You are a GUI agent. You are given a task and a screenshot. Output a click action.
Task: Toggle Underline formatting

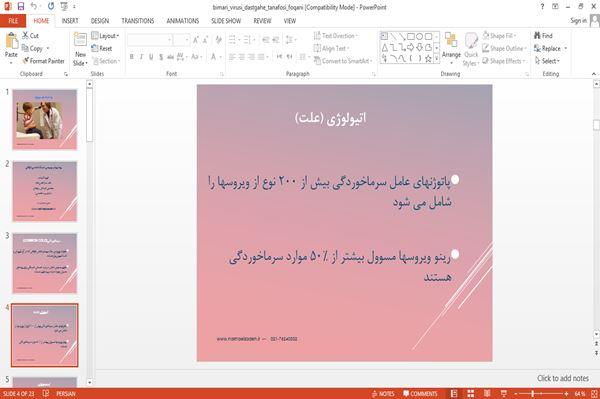pos(151,57)
